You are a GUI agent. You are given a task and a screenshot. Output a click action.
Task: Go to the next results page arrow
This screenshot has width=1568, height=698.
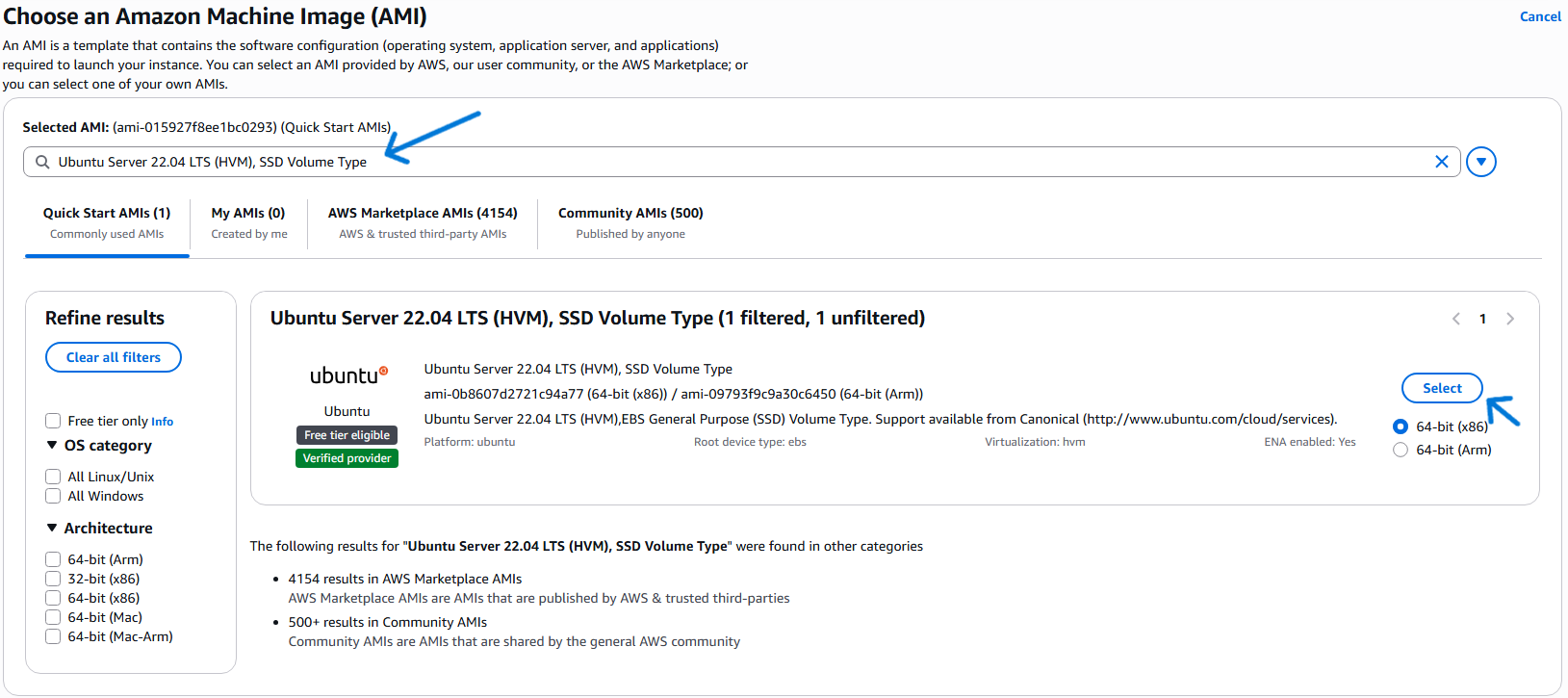[1510, 319]
